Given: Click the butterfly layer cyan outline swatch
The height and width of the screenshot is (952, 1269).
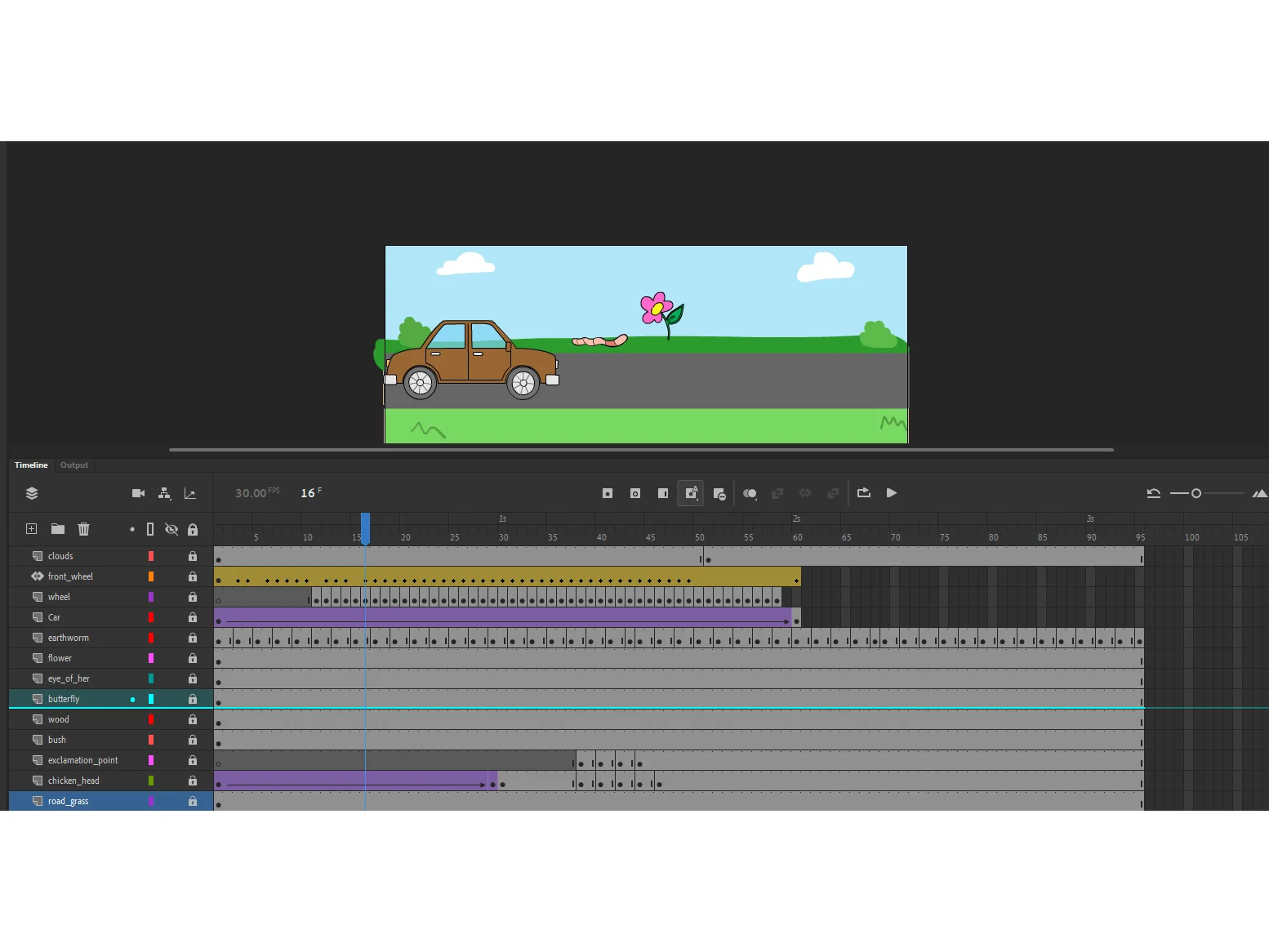Looking at the screenshot, I should 151,699.
